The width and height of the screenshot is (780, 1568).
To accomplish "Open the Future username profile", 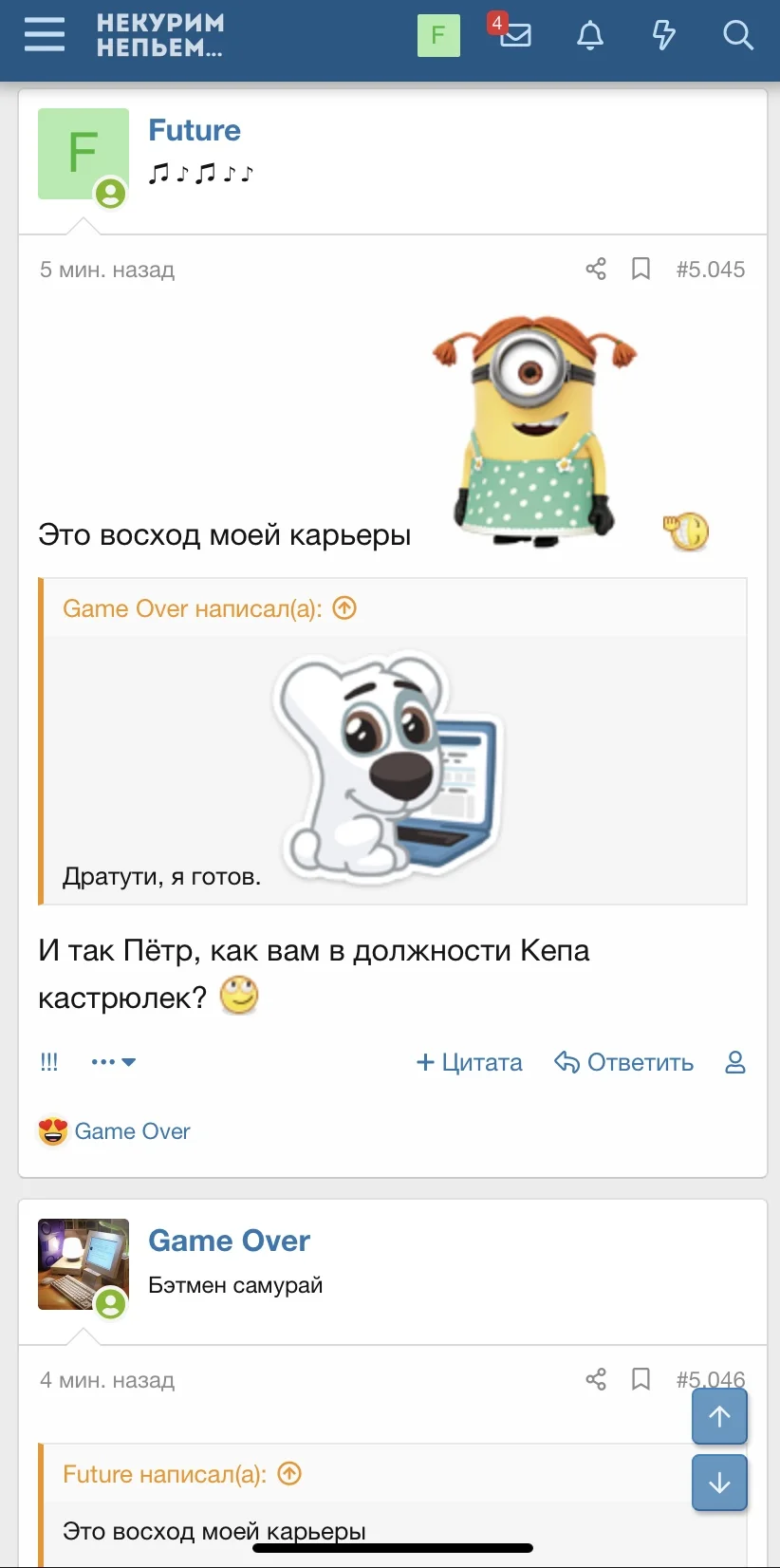I will [x=195, y=130].
